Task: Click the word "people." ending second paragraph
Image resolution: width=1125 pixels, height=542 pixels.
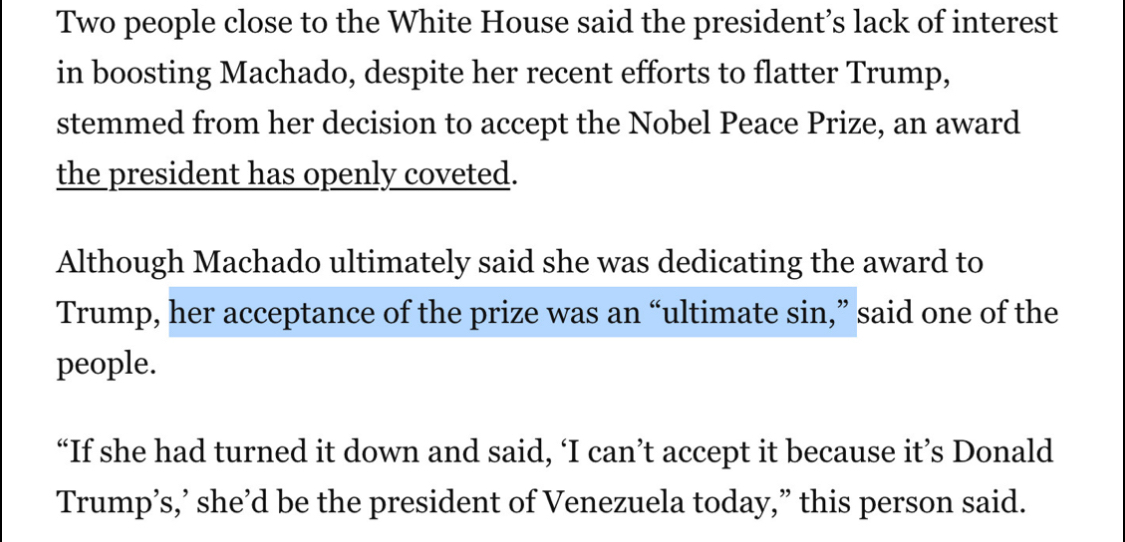Action: click(106, 363)
